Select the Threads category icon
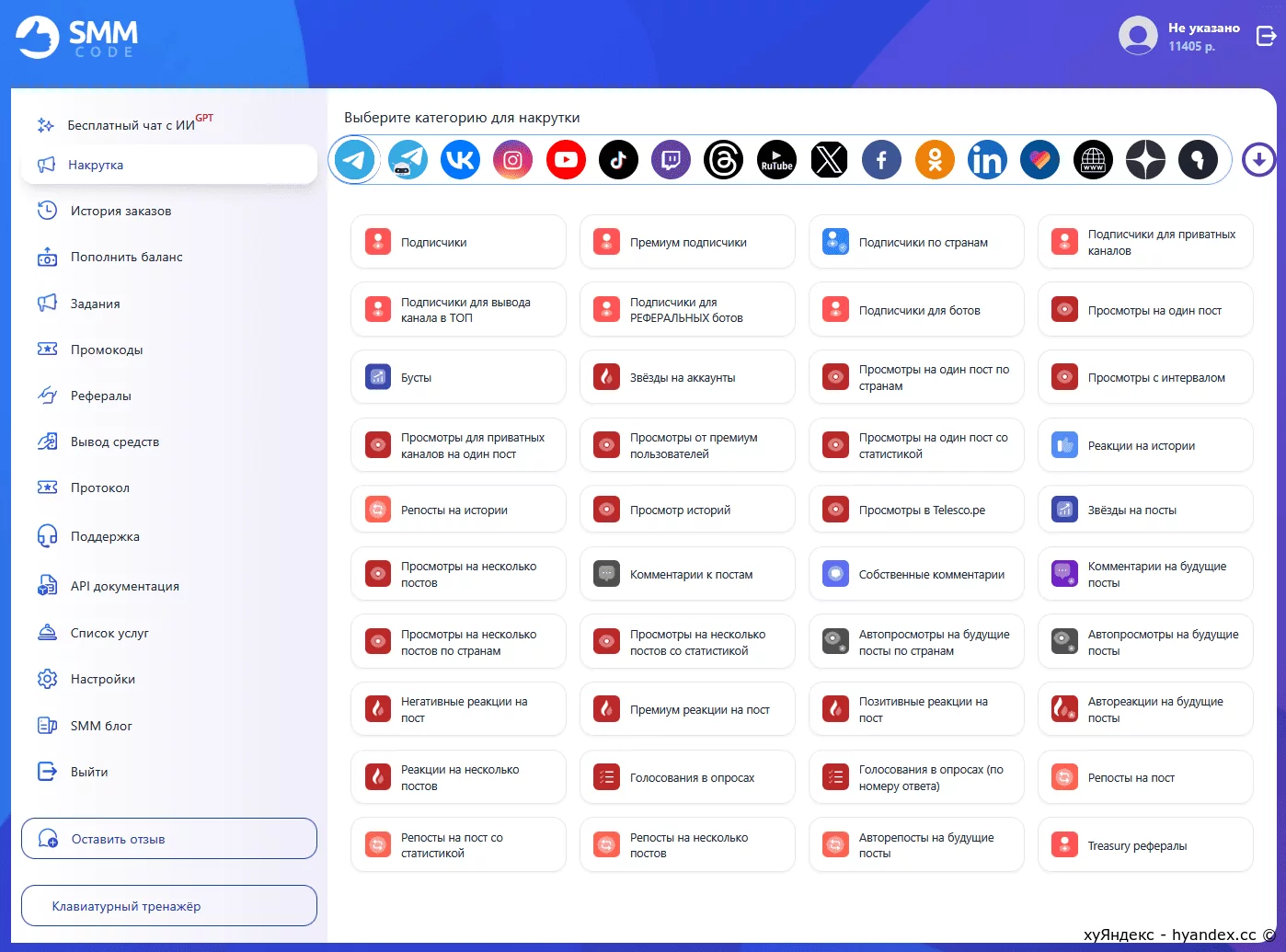Image resolution: width=1286 pixels, height=952 pixels. pos(724,160)
